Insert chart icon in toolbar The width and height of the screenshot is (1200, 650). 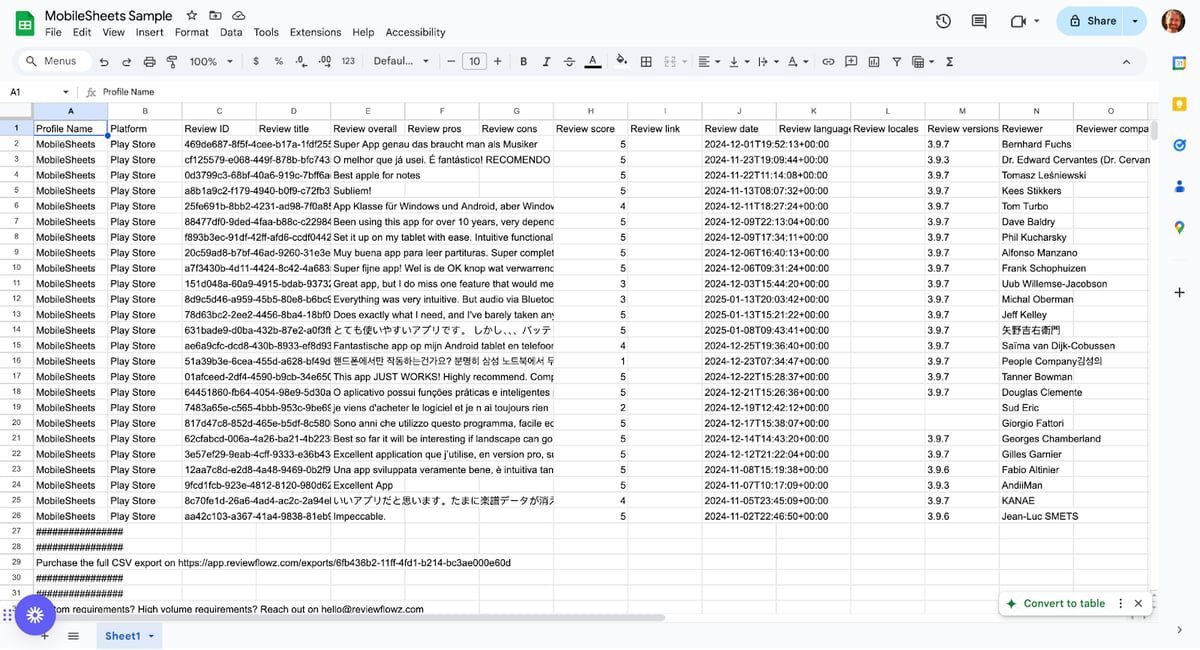point(874,61)
